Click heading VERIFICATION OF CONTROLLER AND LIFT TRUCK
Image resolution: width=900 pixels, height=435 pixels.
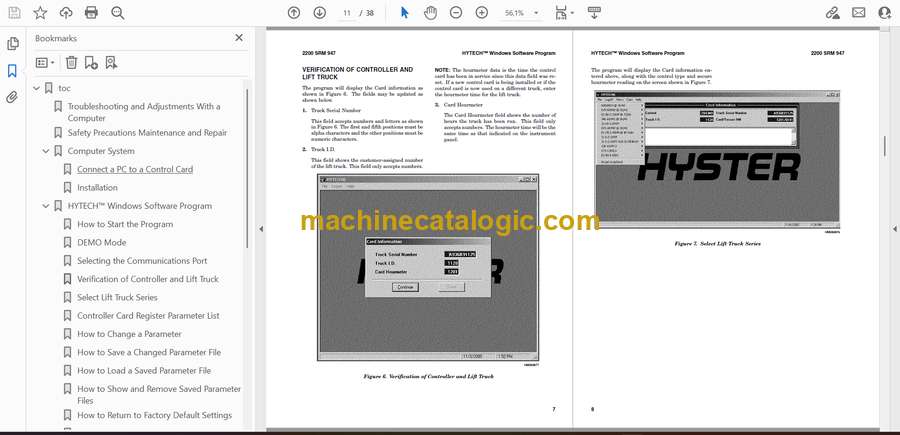[357, 73]
